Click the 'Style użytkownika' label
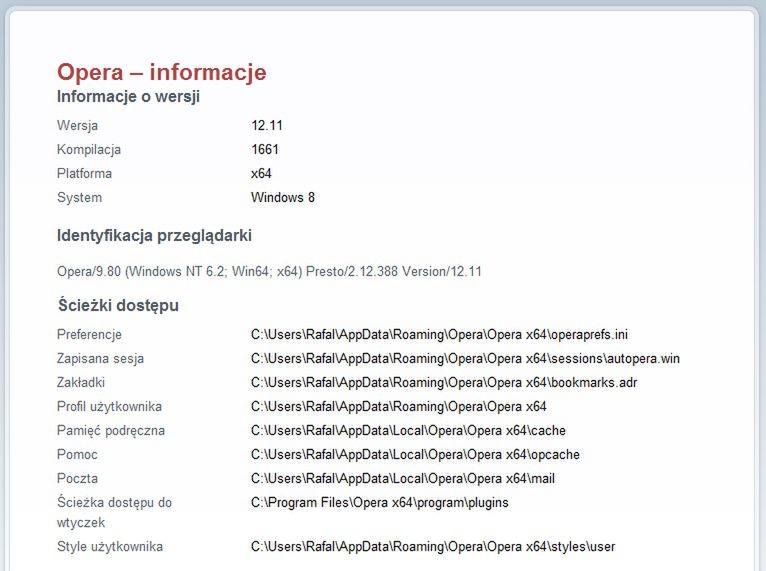 click(110, 546)
